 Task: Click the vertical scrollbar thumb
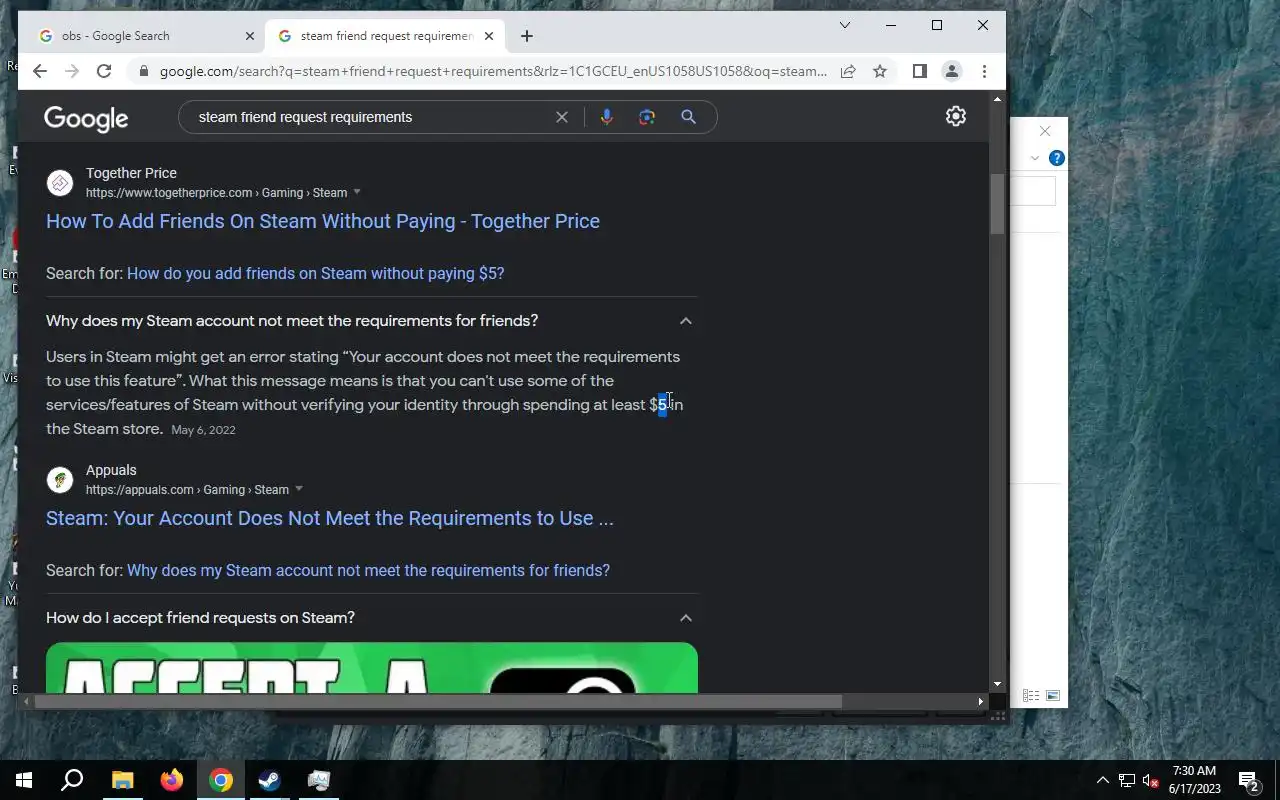click(997, 205)
